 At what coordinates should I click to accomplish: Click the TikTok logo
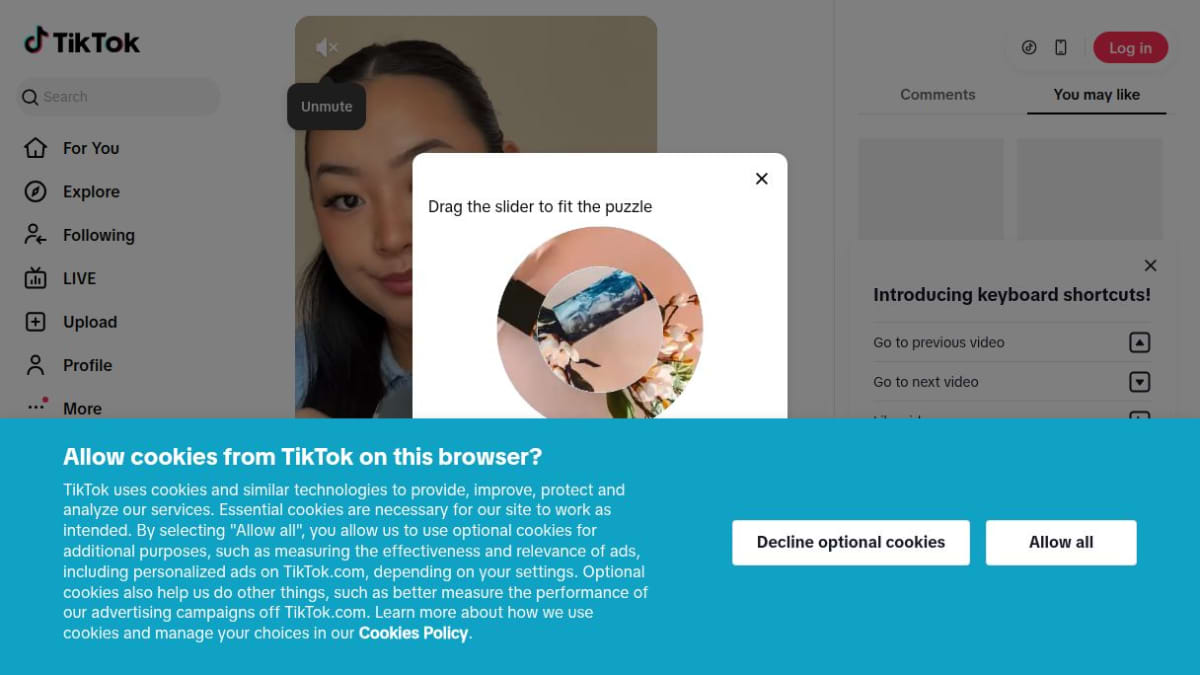(x=82, y=41)
